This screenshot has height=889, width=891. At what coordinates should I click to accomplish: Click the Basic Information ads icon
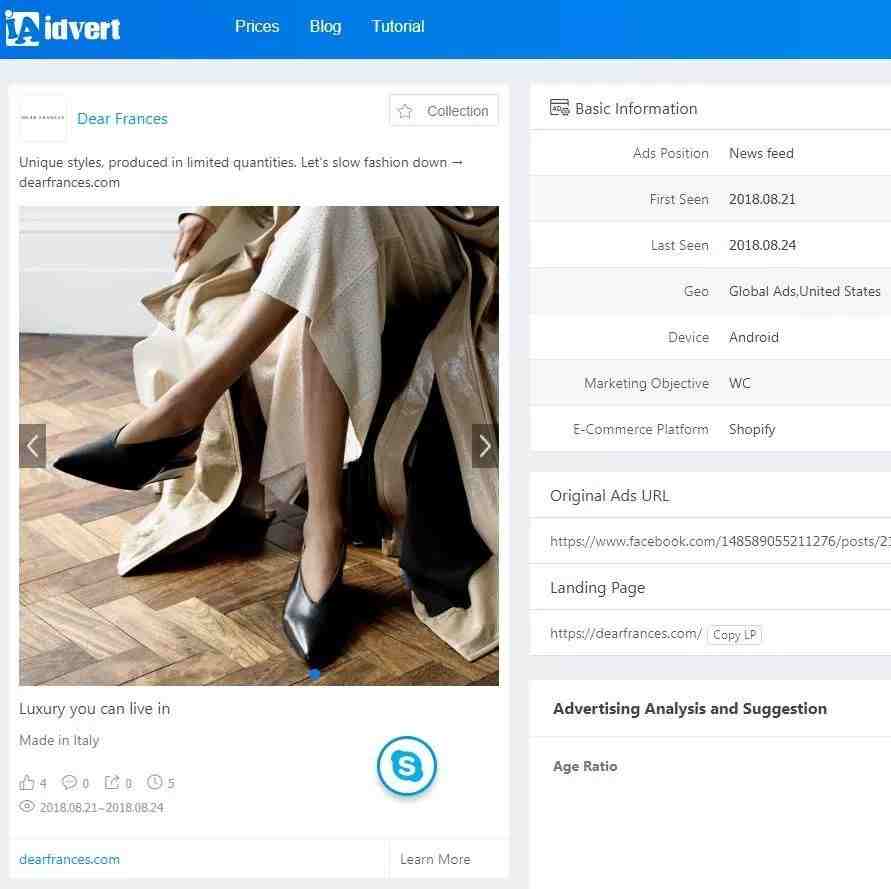[x=560, y=107]
